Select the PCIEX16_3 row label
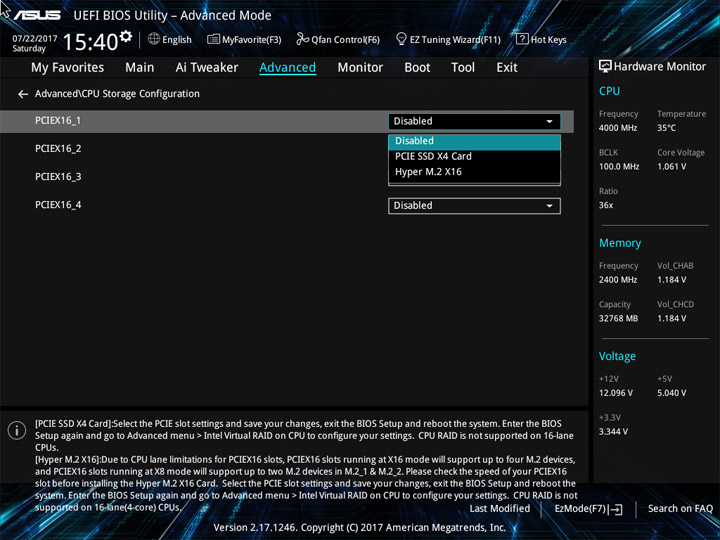720x540 pixels. pyautogui.click(x=58, y=177)
